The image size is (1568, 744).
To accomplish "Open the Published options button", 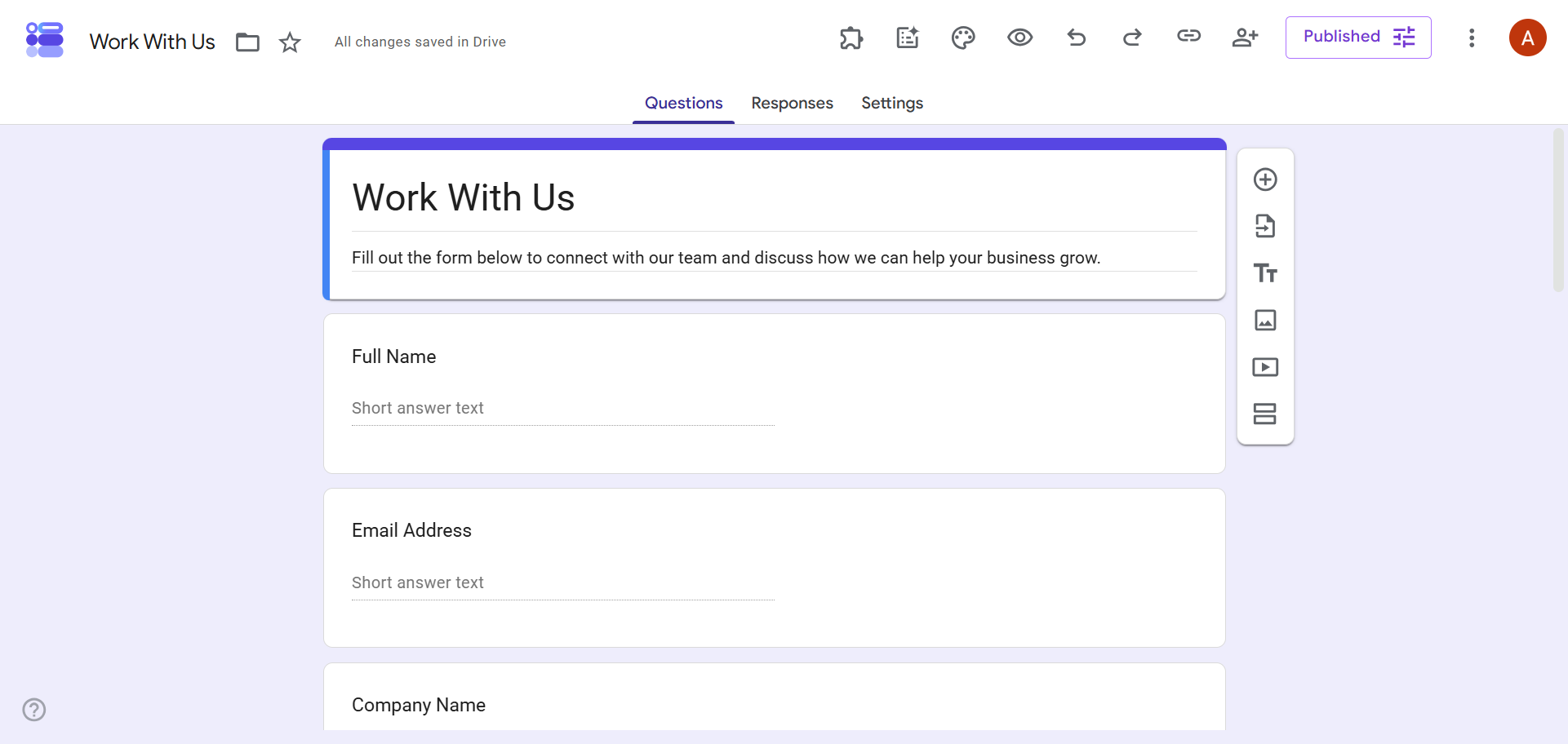I will pos(1358,38).
